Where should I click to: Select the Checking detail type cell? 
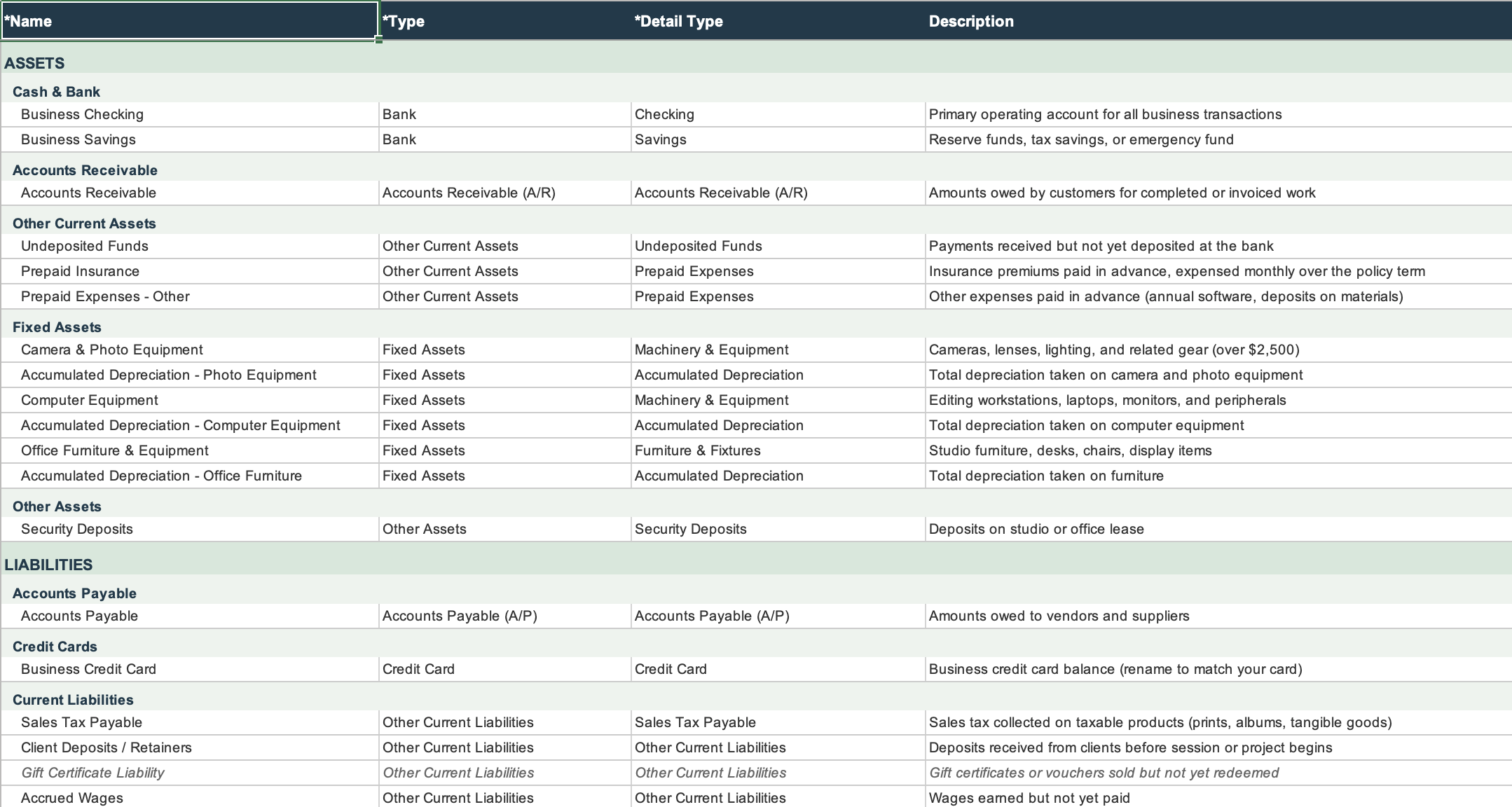tap(778, 114)
